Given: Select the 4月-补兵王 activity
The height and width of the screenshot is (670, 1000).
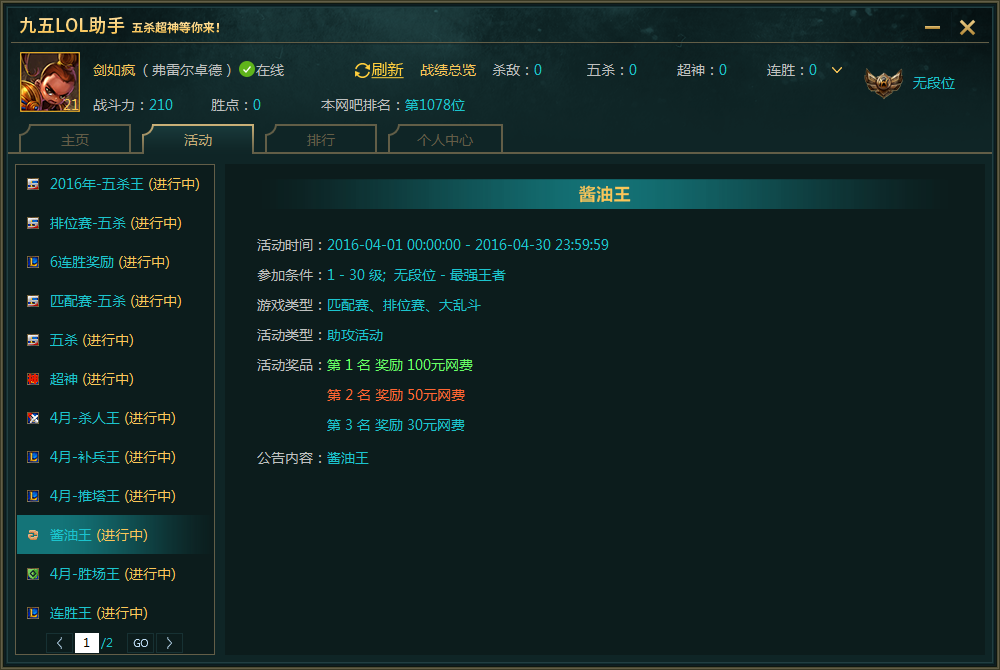Looking at the screenshot, I should [115, 456].
